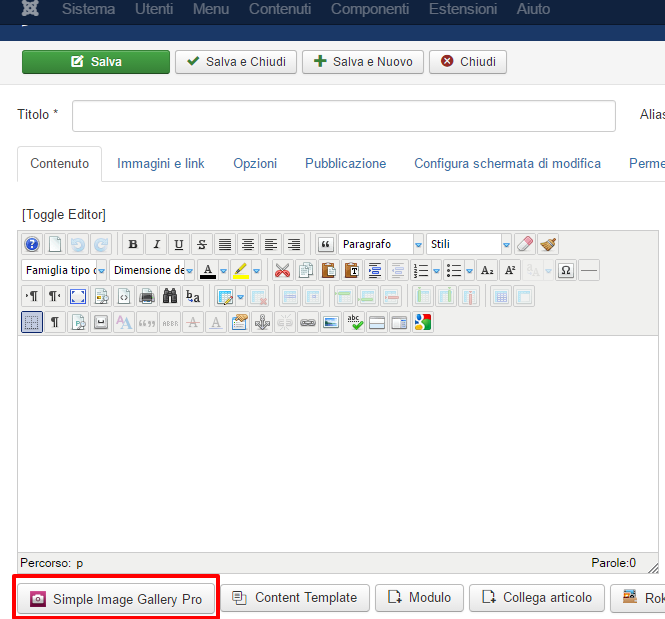Toggle strikethrough formatting
The width and height of the screenshot is (665, 619).
[x=202, y=244]
